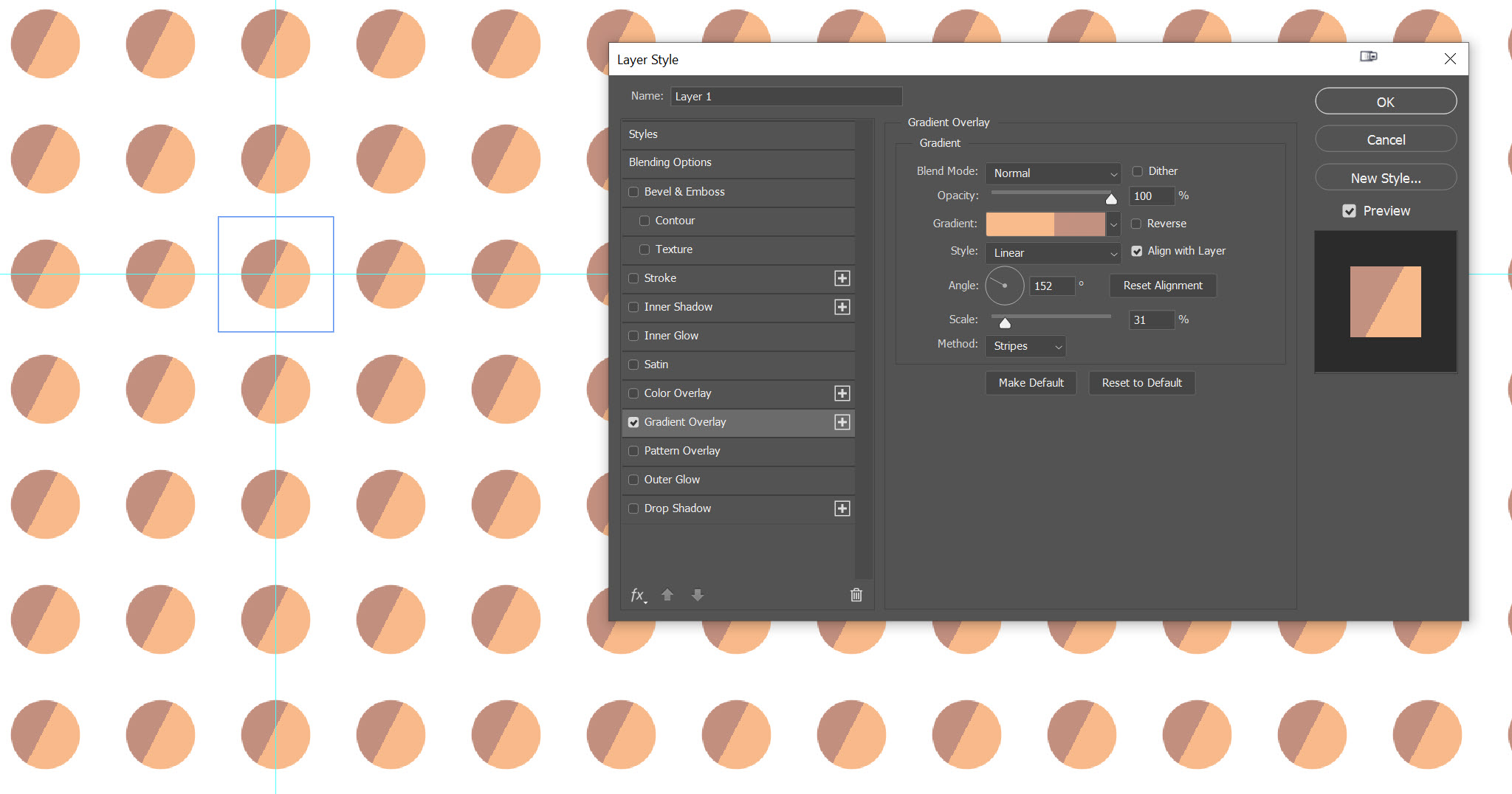Uncheck the Gradient Overlay checkbox

[633, 422]
